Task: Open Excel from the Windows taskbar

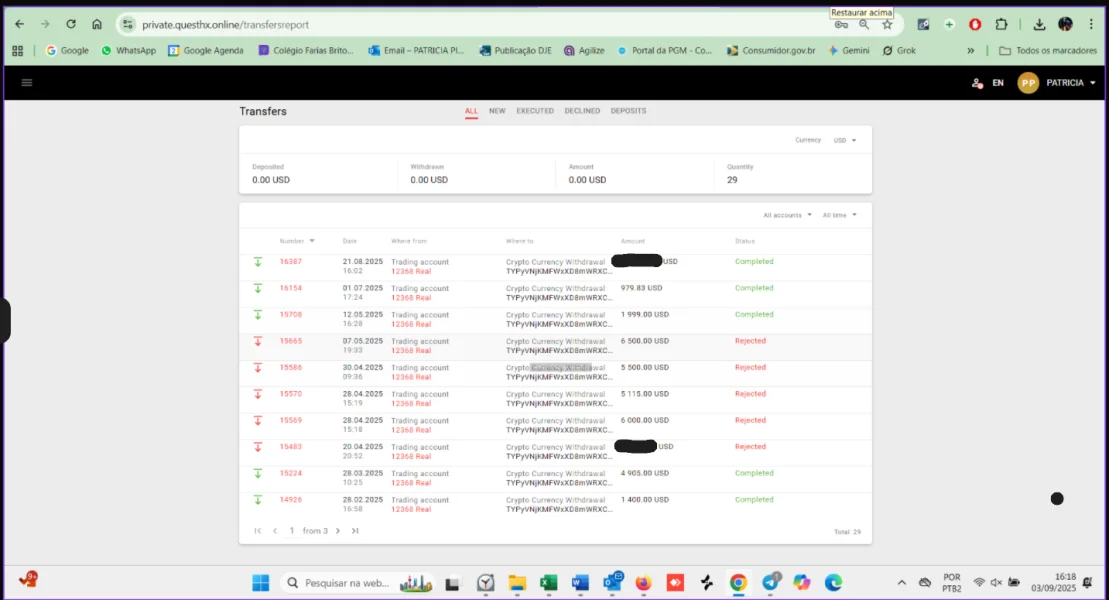Action: [x=548, y=583]
